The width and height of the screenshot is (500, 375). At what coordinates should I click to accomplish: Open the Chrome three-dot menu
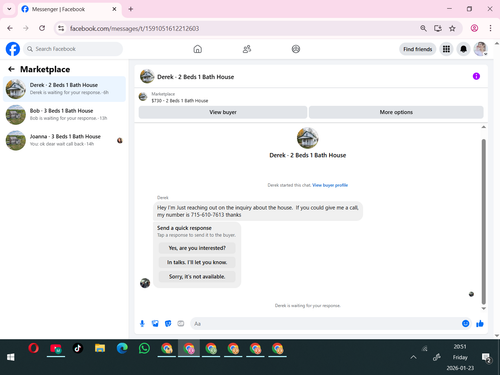[490, 28]
